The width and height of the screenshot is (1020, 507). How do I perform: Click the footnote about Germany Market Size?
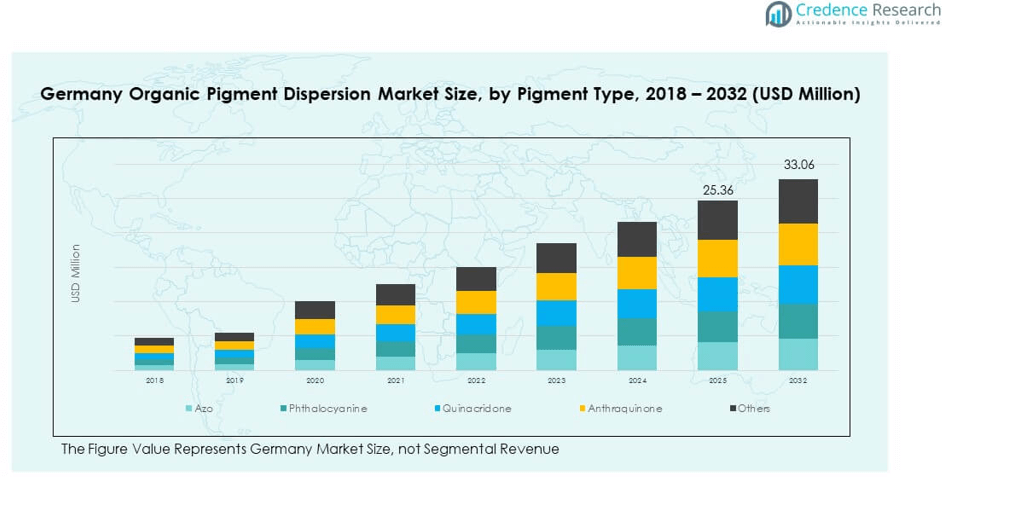310,449
